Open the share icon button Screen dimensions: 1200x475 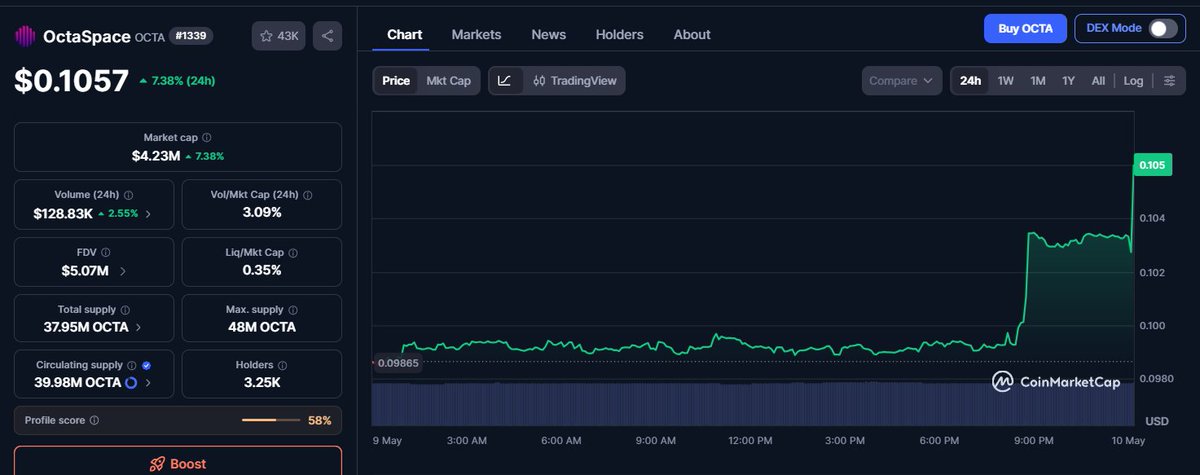tap(326, 36)
